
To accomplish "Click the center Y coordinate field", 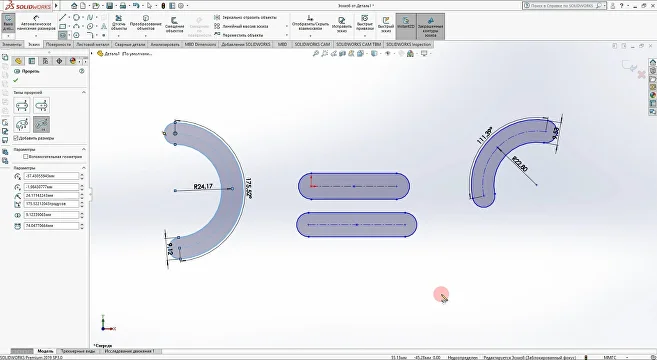I will [x=51, y=187].
